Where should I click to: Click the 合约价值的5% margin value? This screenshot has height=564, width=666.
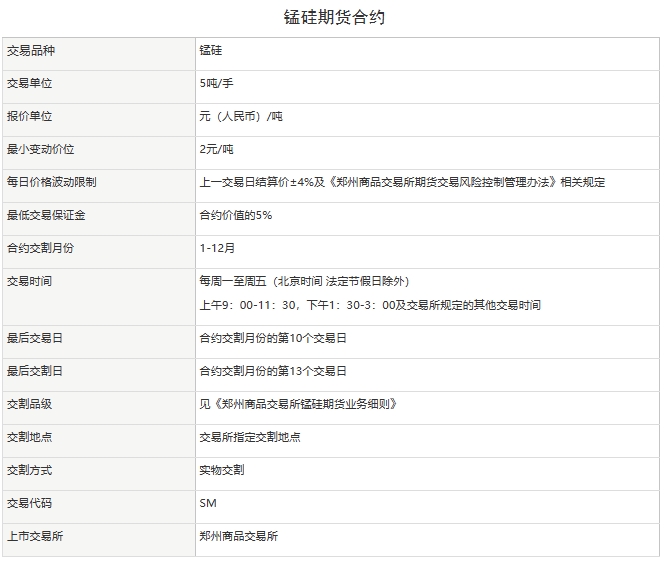236,215
